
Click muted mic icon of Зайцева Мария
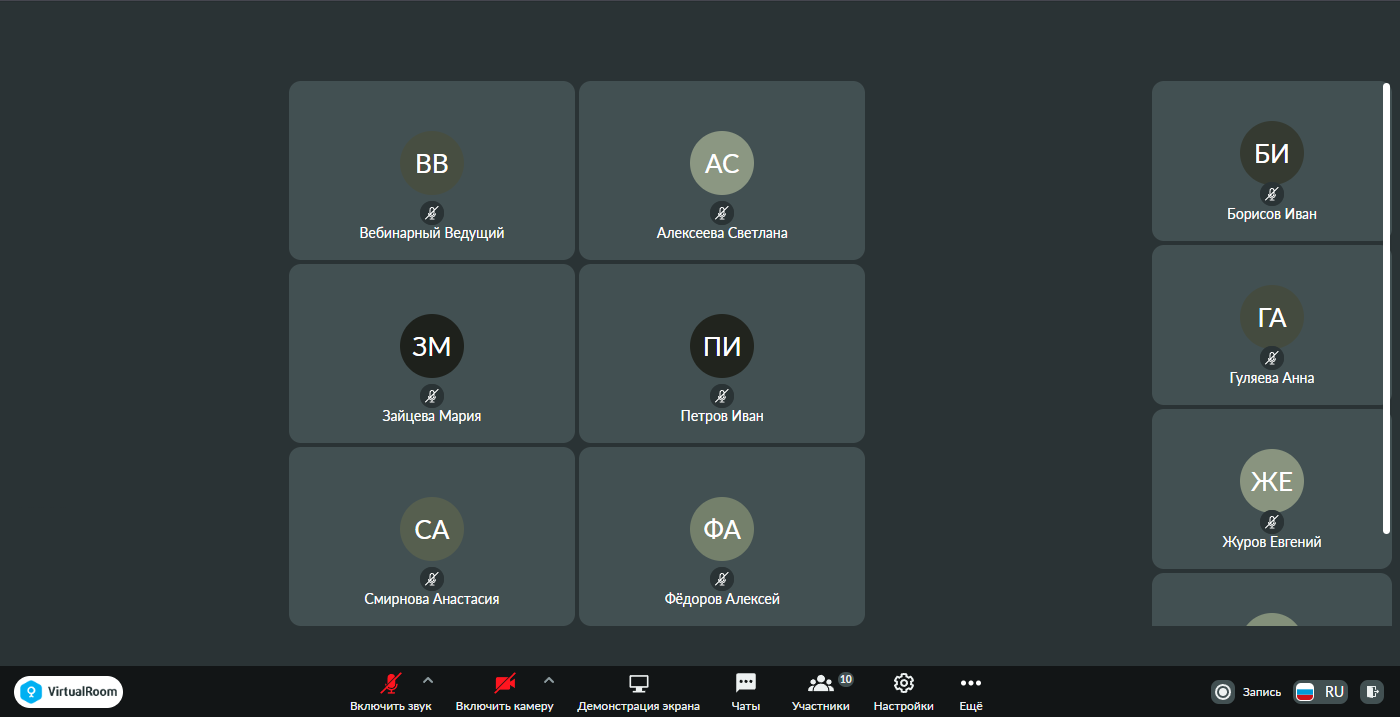(432, 395)
